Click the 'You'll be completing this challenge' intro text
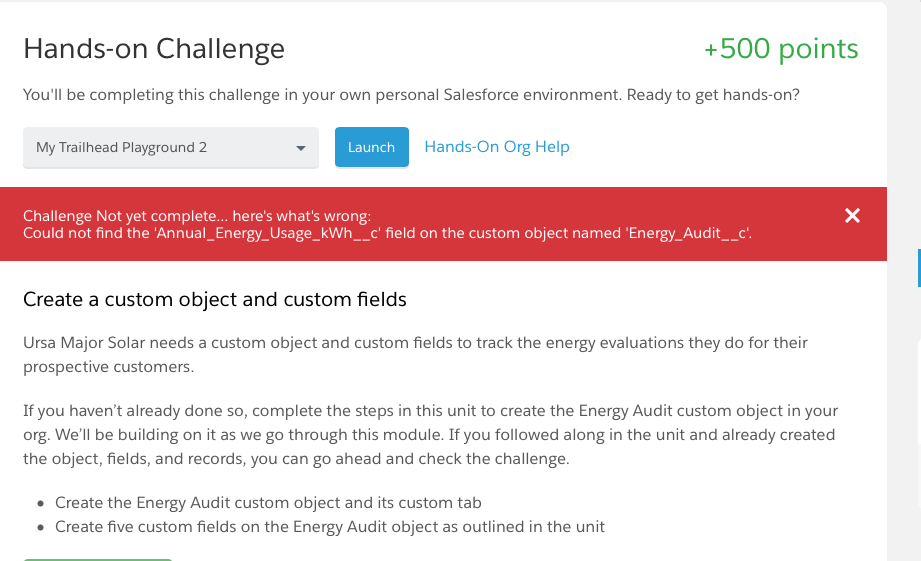 [x=411, y=95]
